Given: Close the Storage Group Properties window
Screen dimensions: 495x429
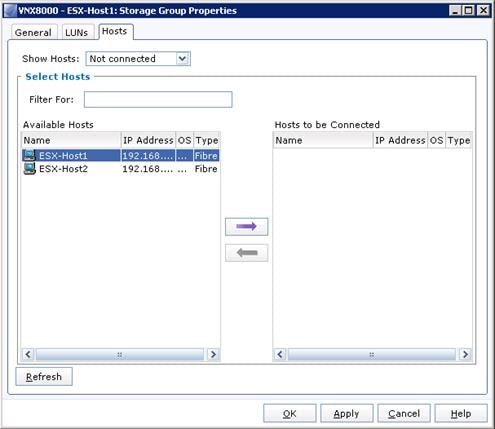Looking at the screenshot, I should (483, 11).
